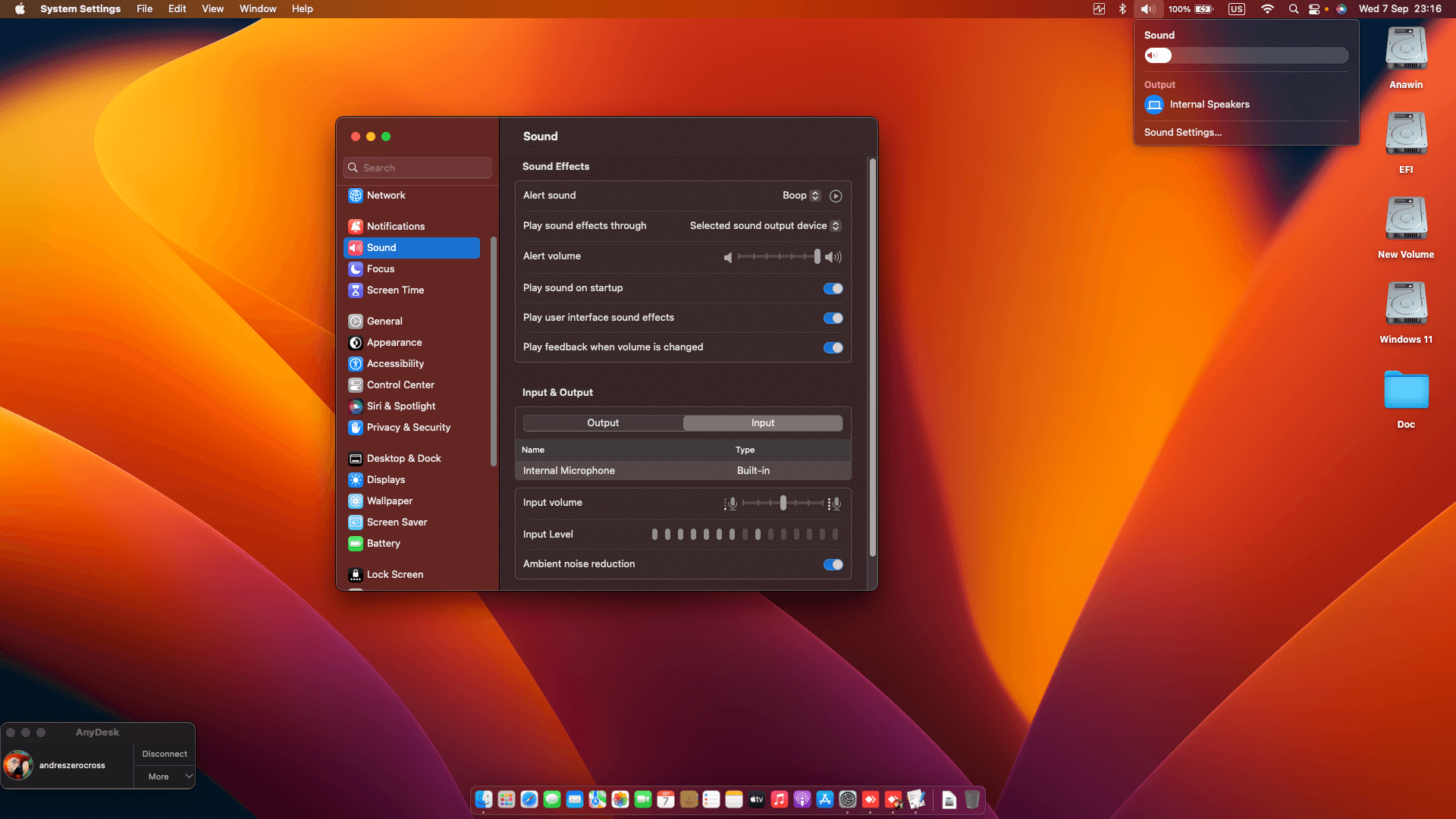The image size is (1456, 819).
Task: Toggle Play user interface sound effects
Action: [x=833, y=318]
